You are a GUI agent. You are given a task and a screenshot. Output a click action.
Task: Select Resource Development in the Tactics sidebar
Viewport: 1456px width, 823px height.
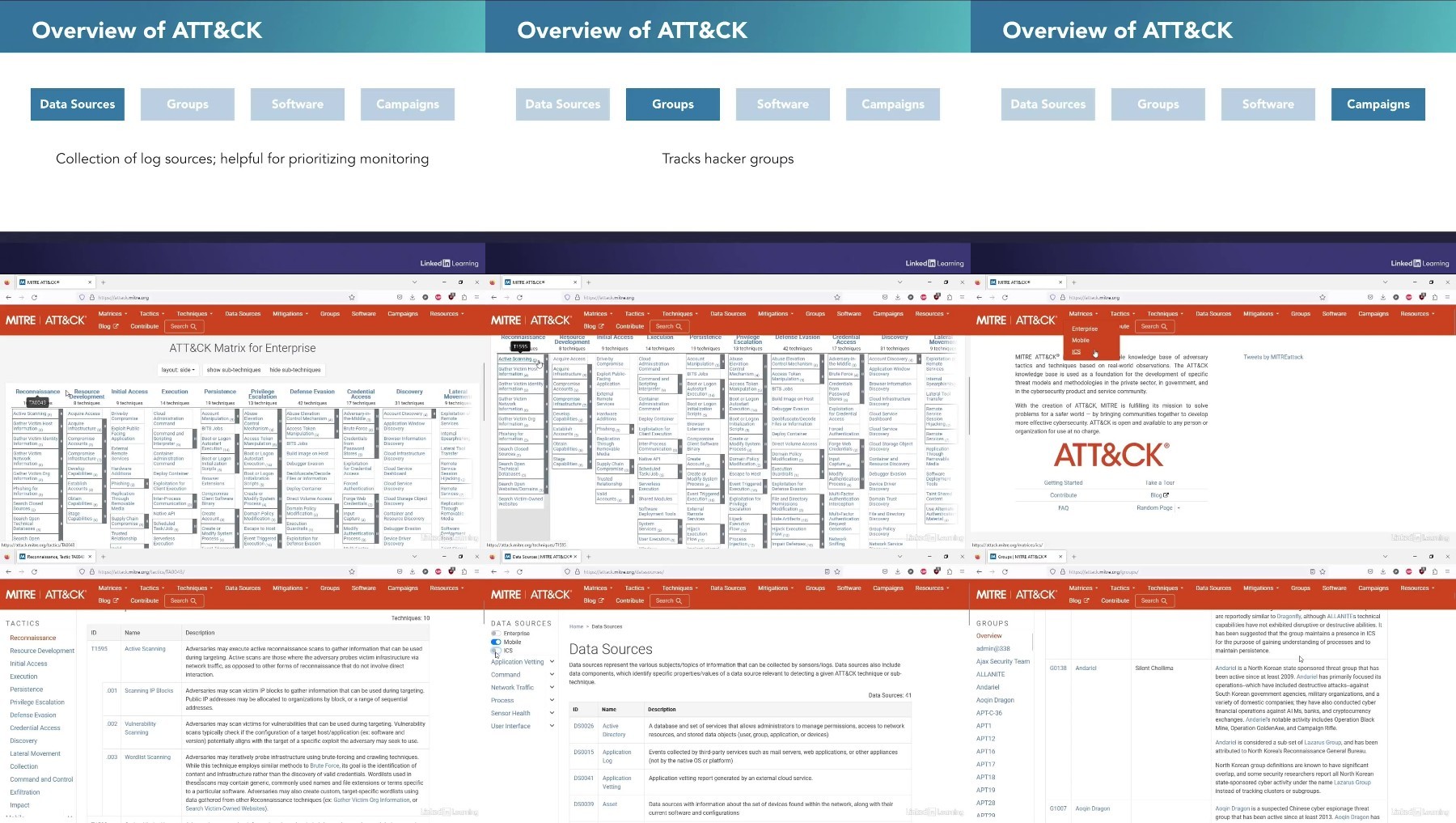(42, 651)
